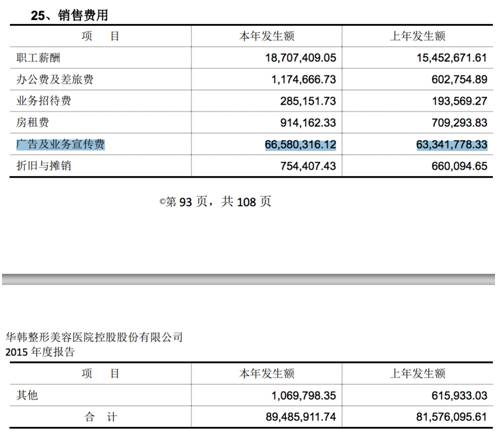Image resolution: width=497 pixels, height=431 pixels.
Task: Click the value 914,162.33
Action: tap(308, 123)
